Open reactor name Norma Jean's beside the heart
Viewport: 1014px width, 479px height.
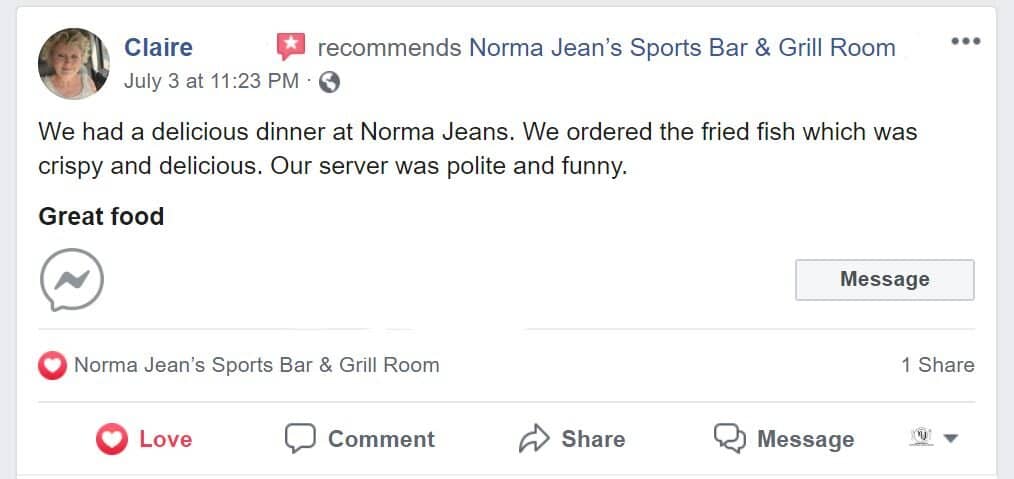click(x=256, y=365)
